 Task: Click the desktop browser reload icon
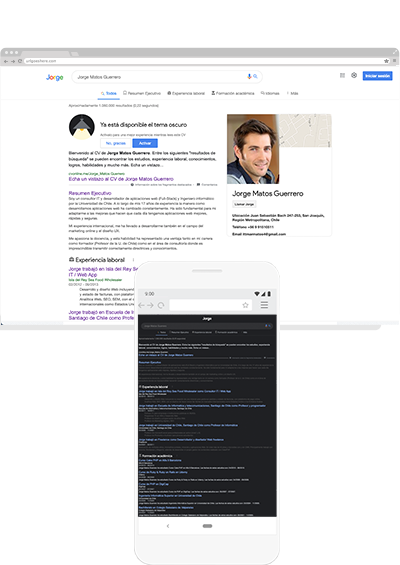tap(20, 61)
